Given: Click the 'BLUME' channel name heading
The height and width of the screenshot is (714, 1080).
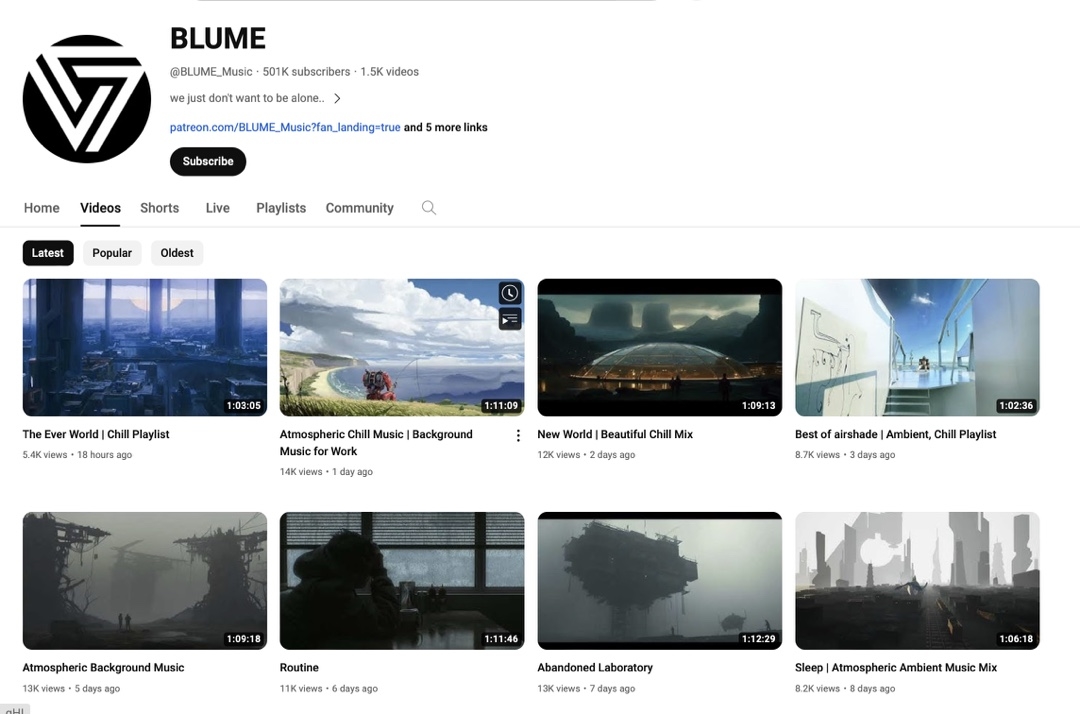Looking at the screenshot, I should pos(218,39).
